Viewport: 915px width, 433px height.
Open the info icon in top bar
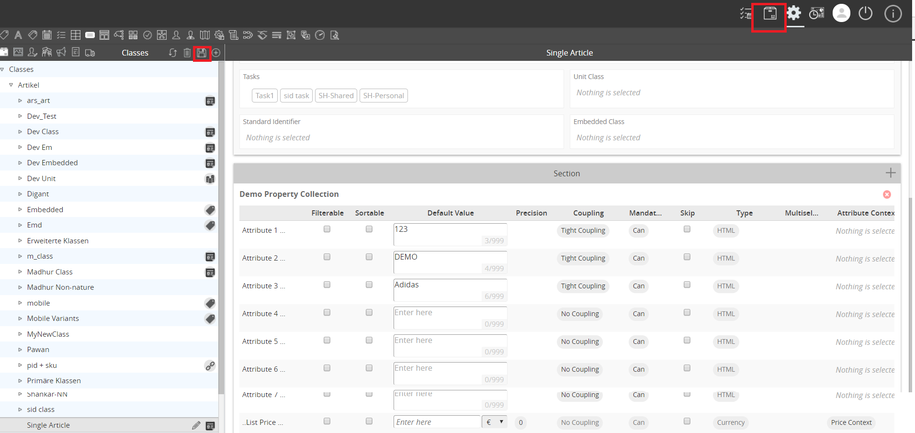point(893,14)
